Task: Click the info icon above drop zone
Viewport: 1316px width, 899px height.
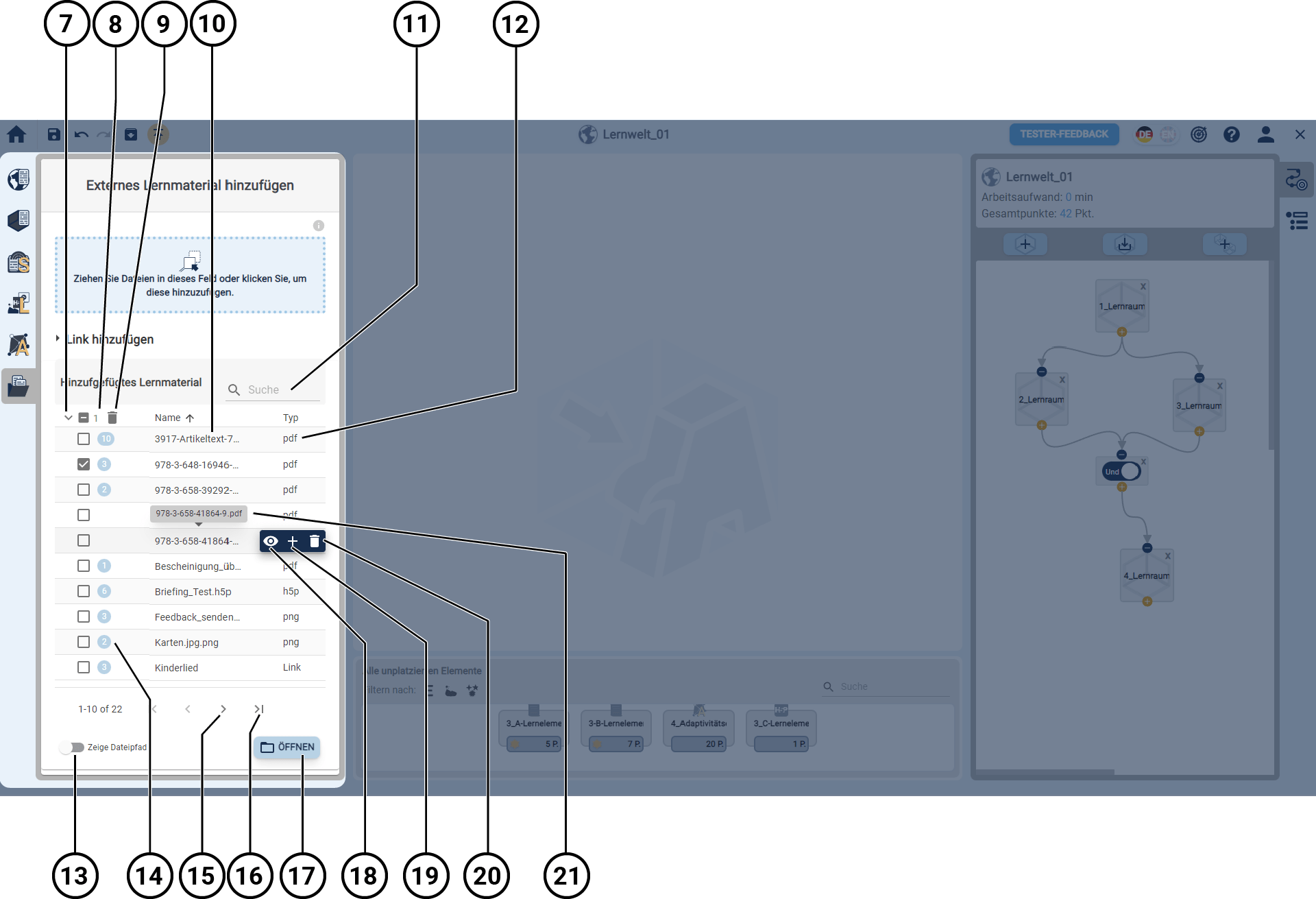Action: pyautogui.click(x=319, y=226)
